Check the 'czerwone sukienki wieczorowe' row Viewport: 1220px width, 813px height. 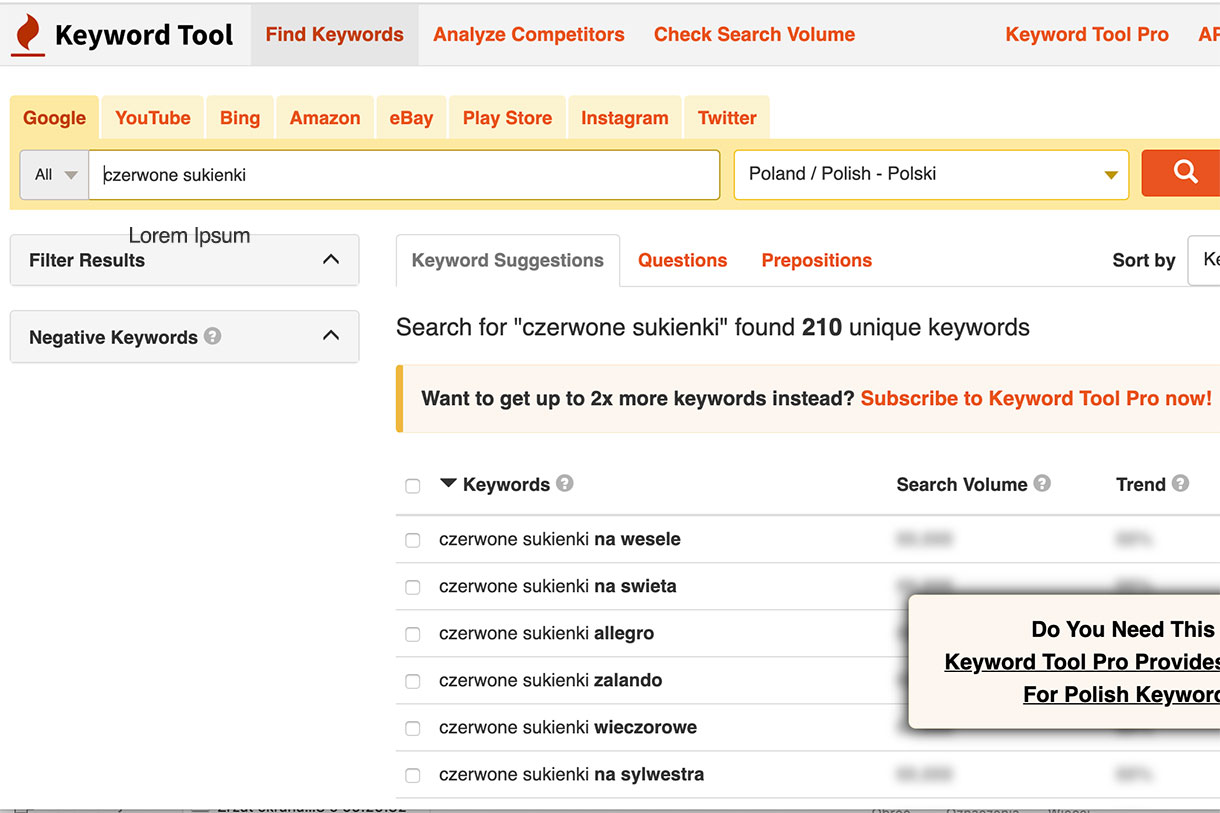412,728
